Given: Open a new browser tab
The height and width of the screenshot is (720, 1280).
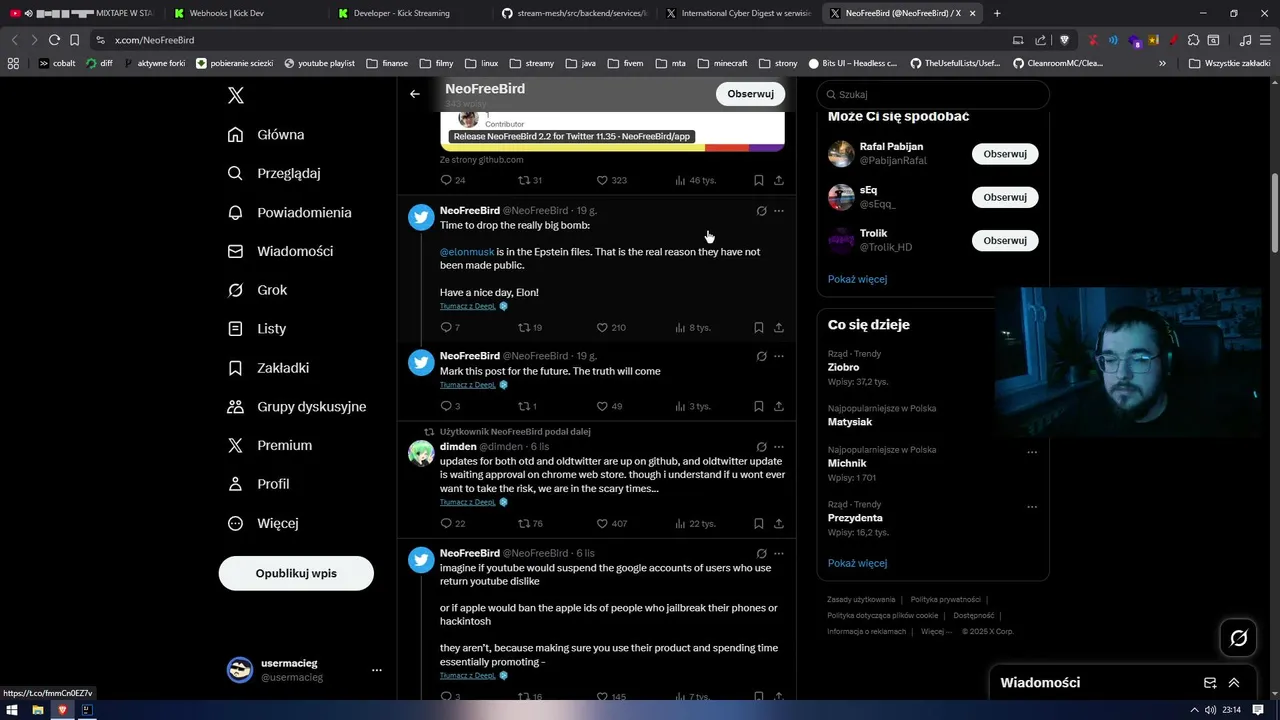Looking at the screenshot, I should [997, 13].
